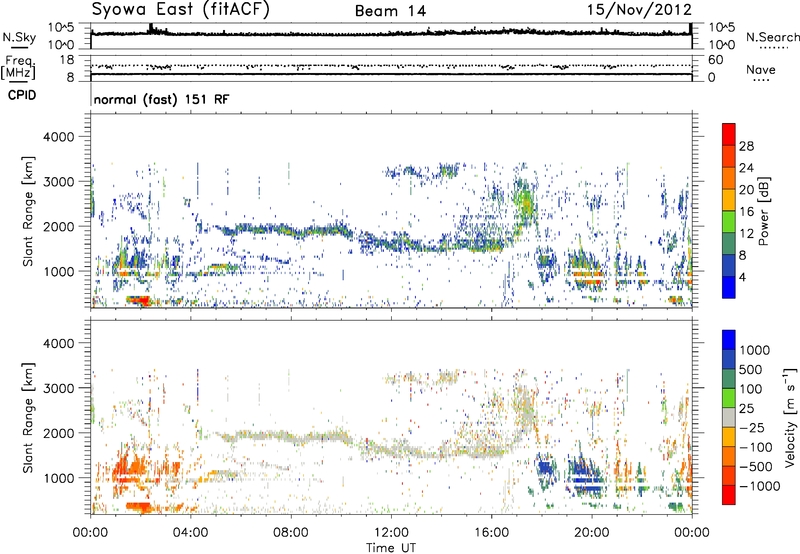Screen dimensions: 800x554
Task: Click the '18' frequency axis tick
Action: point(66,60)
